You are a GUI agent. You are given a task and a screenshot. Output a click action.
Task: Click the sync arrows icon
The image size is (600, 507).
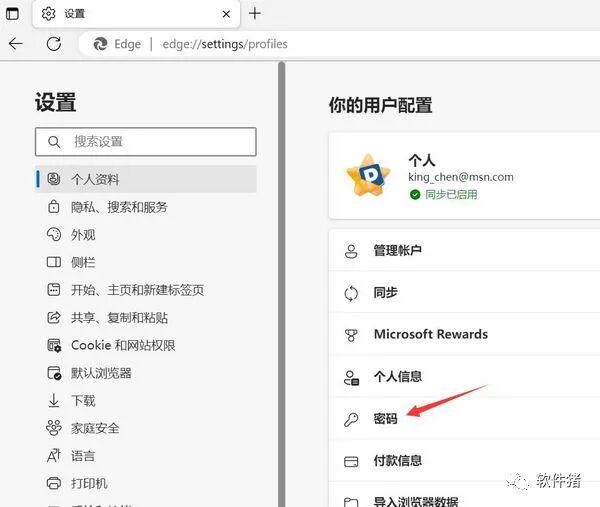click(351, 294)
